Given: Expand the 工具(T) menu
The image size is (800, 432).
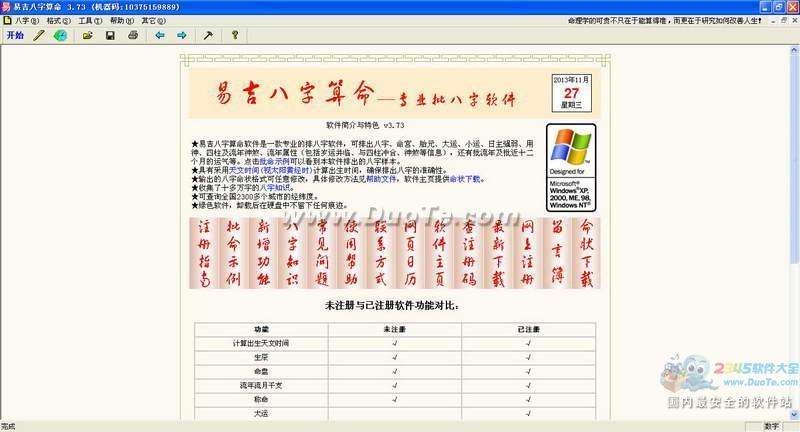Looking at the screenshot, I should pos(89,20).
